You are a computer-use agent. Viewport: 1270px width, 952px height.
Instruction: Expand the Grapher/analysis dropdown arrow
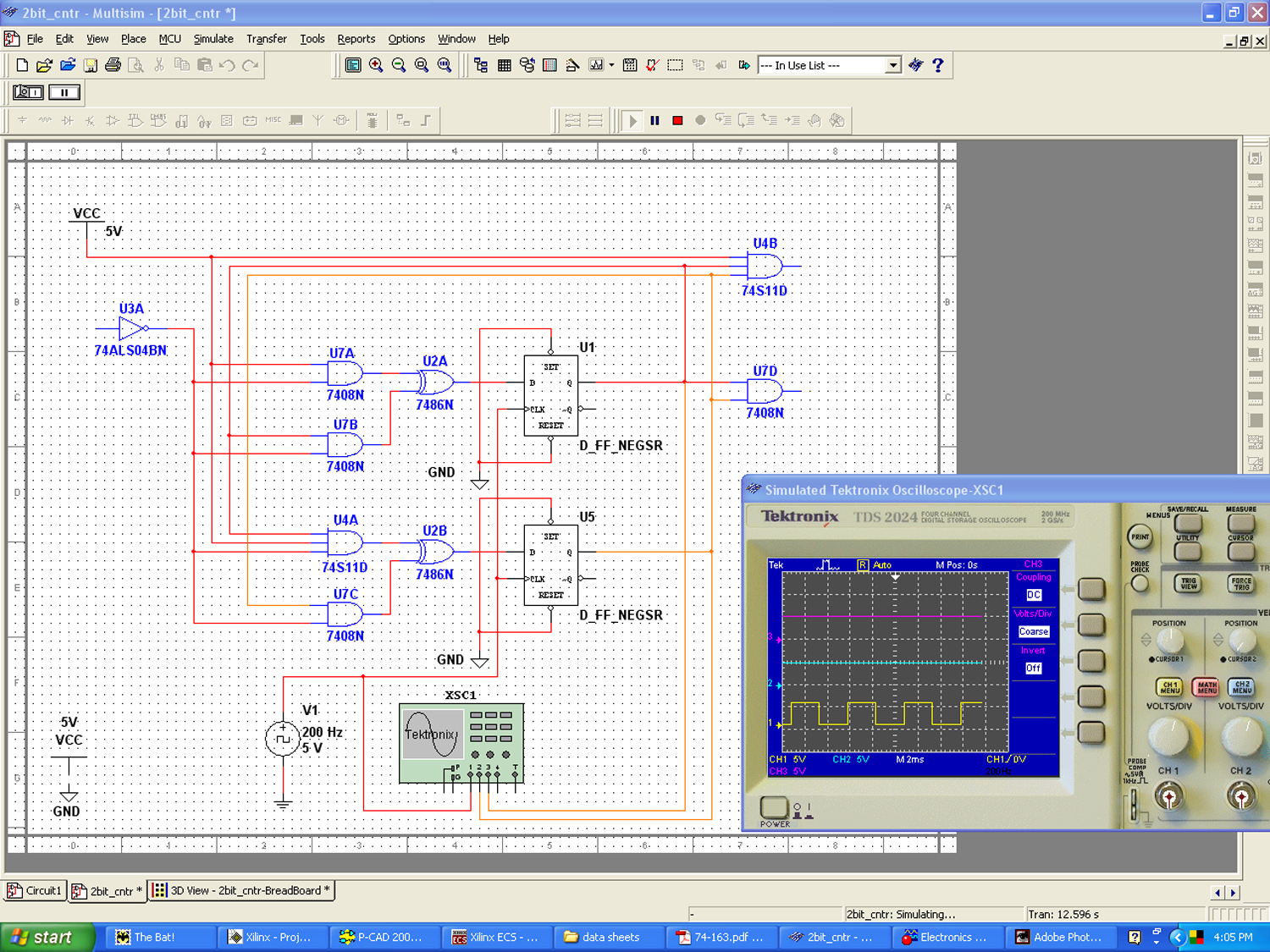[x=611, y=65]
